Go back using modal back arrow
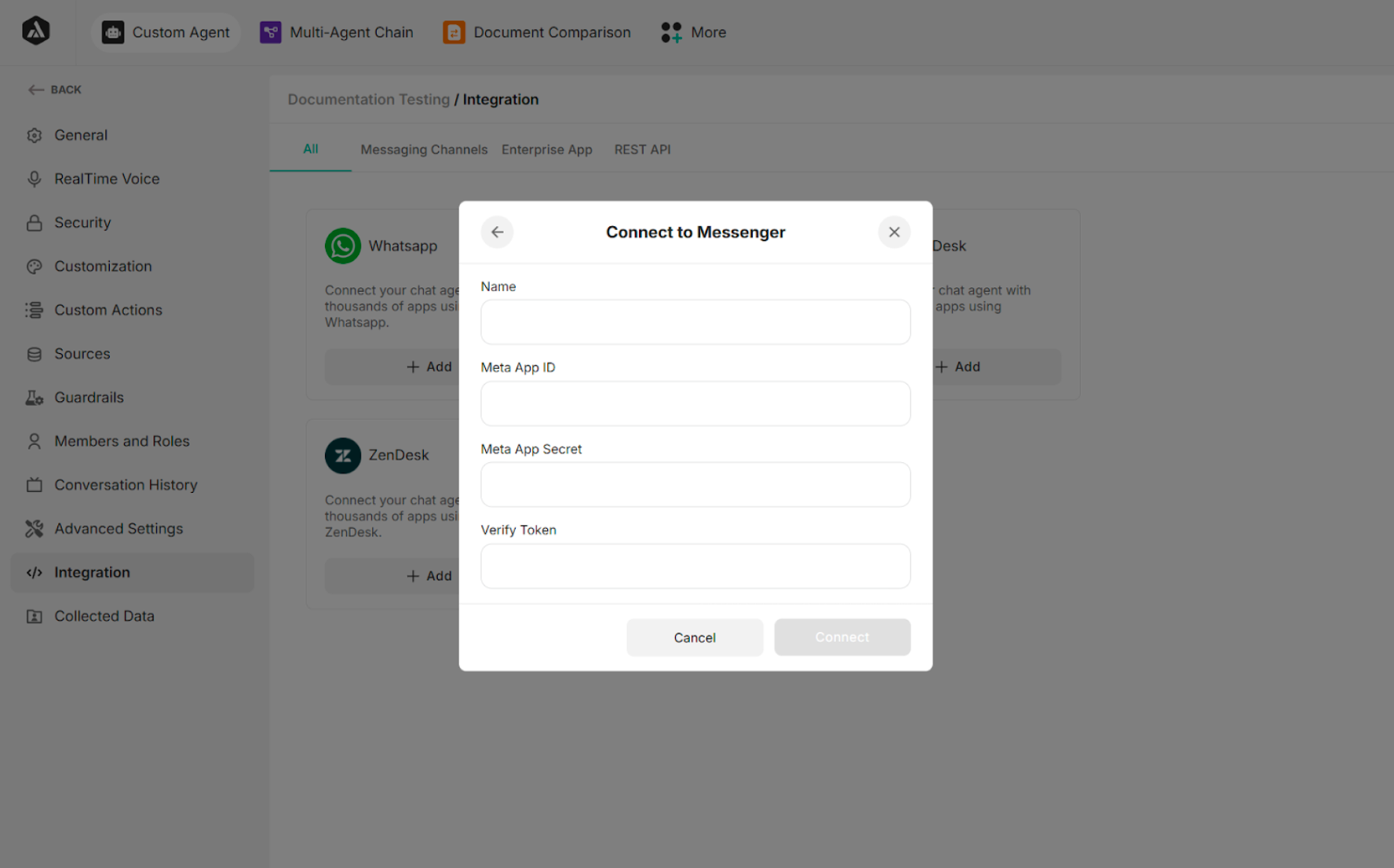This screenshot has width=1394, height=868. tap(497, 232)
